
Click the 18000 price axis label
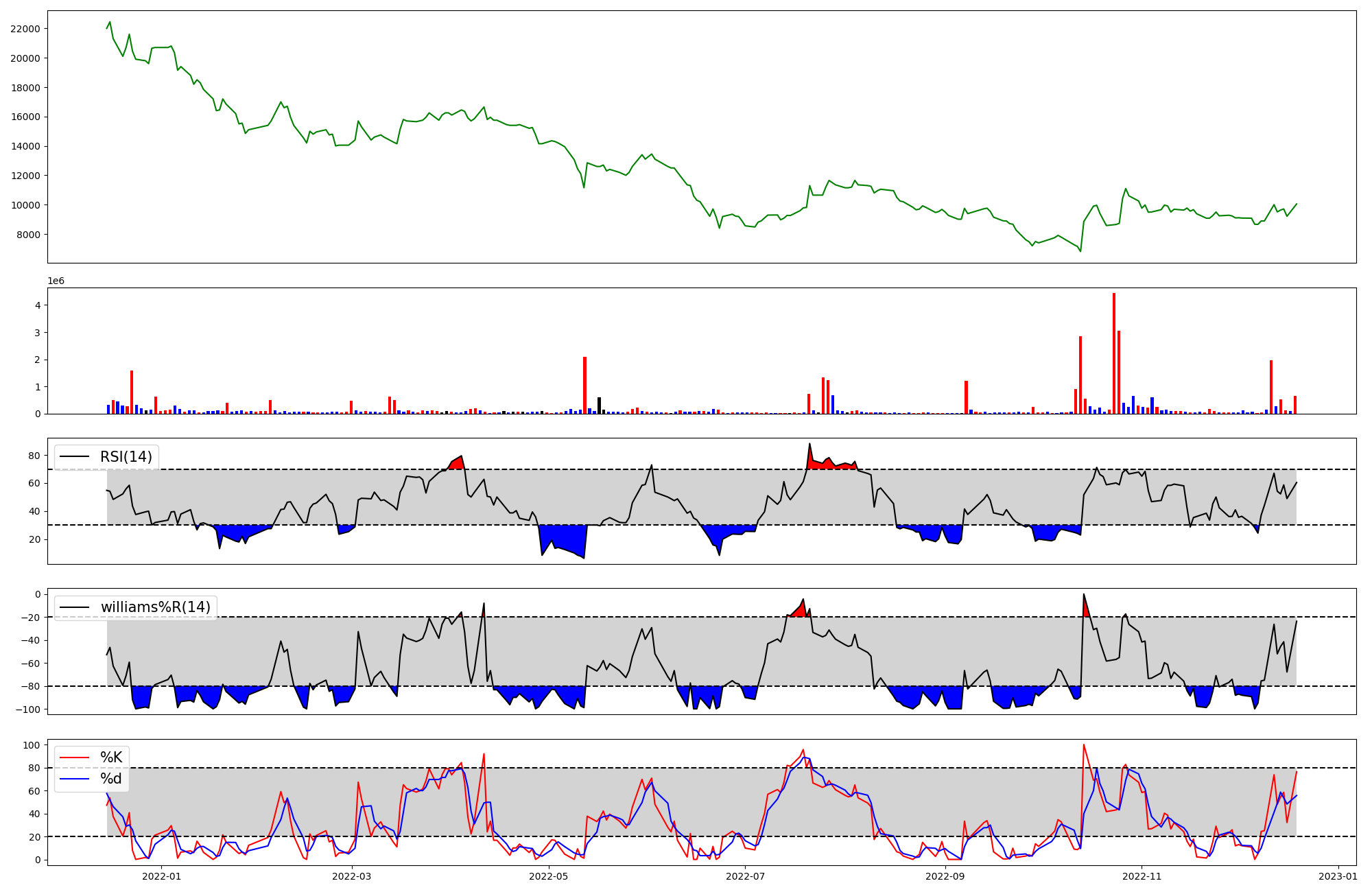tap(25, 88)
